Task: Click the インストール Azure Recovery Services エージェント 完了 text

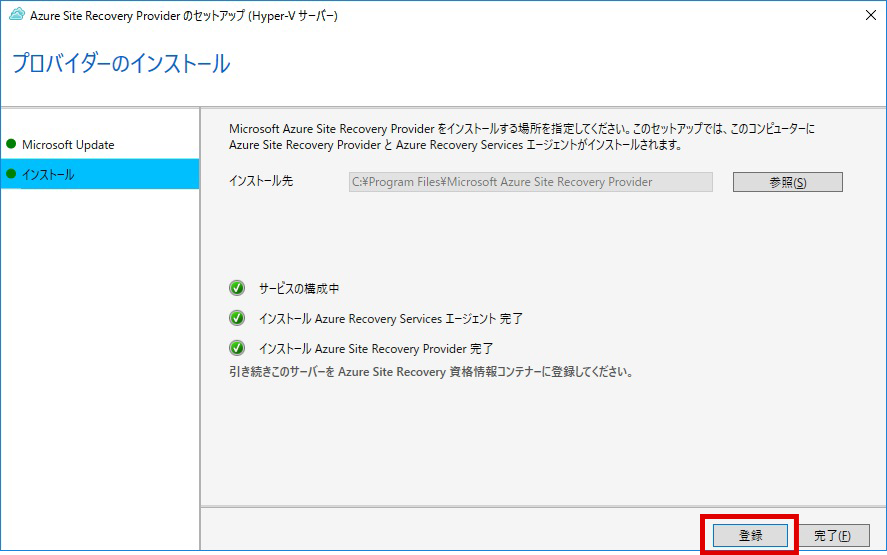Action: point(391,319)
